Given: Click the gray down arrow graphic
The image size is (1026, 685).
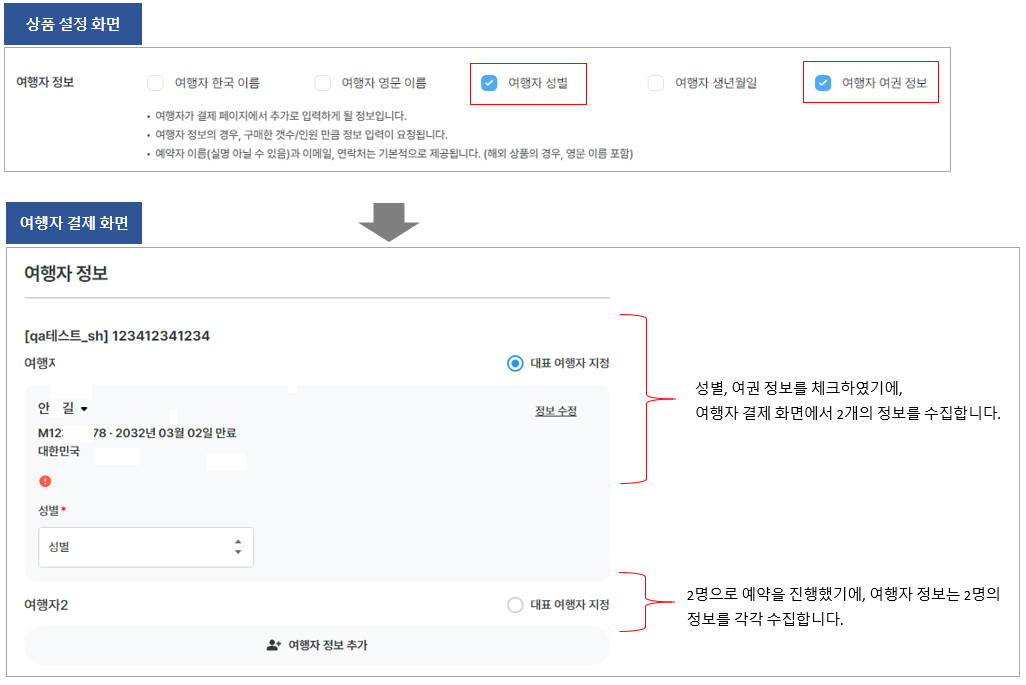Looking at the screenshot, I should [388, 221].
